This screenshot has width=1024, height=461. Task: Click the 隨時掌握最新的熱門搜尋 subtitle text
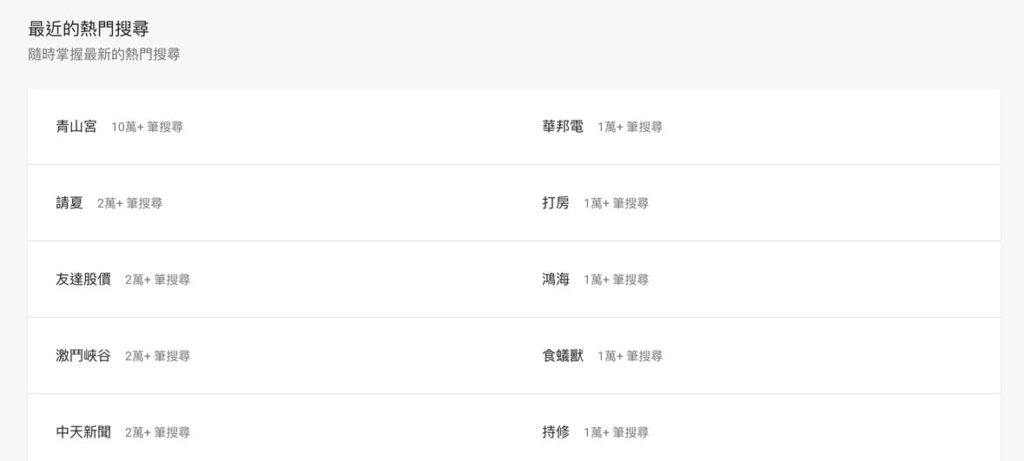click(x=104, y=55)
